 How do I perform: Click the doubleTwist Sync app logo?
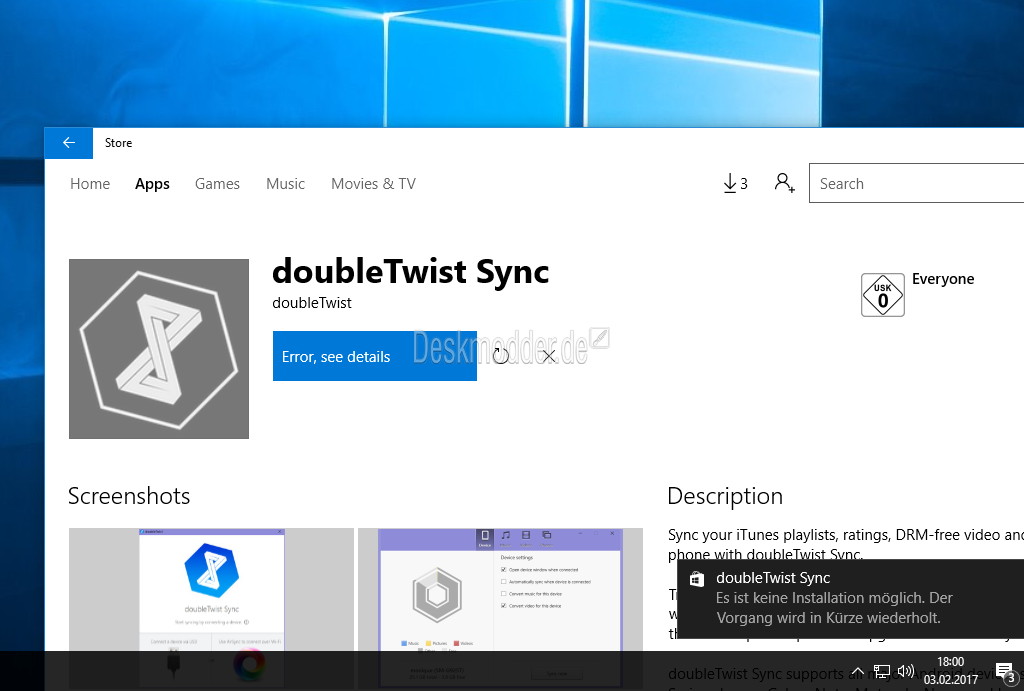click(159, 349)
